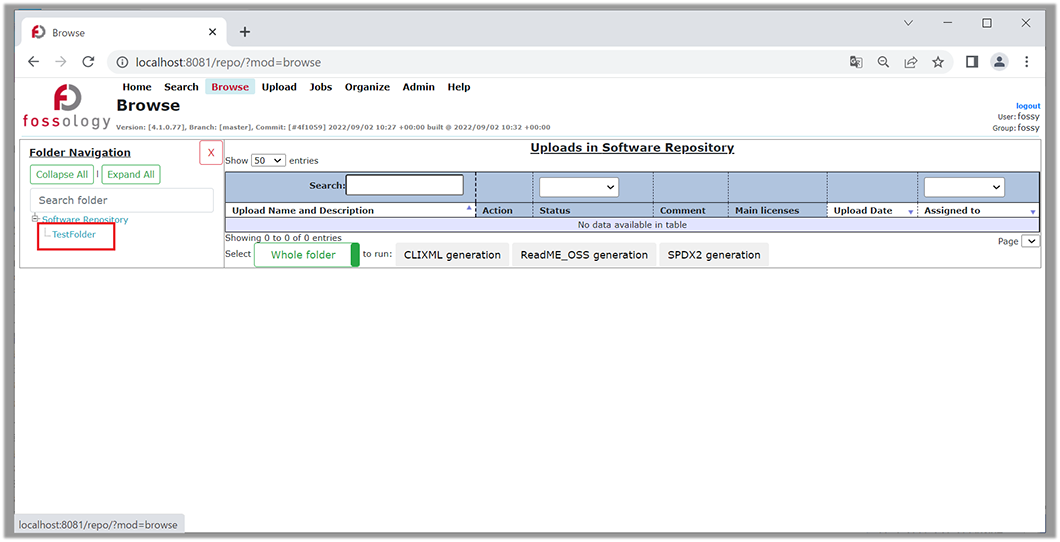Screen dimensions: 1060x542
Task: Go back using browser back arrow
Action: (x=33, y=62)
